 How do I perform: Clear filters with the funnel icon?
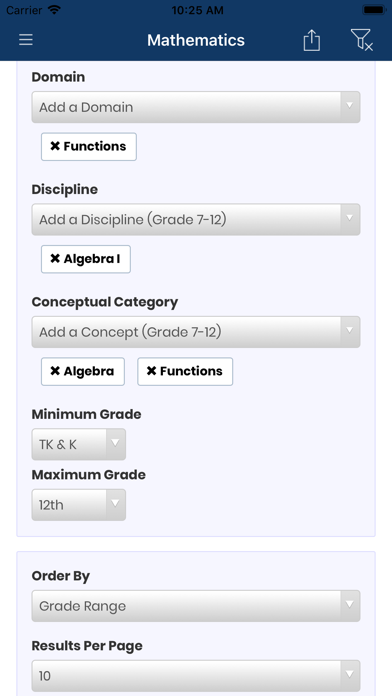point(361,40)
